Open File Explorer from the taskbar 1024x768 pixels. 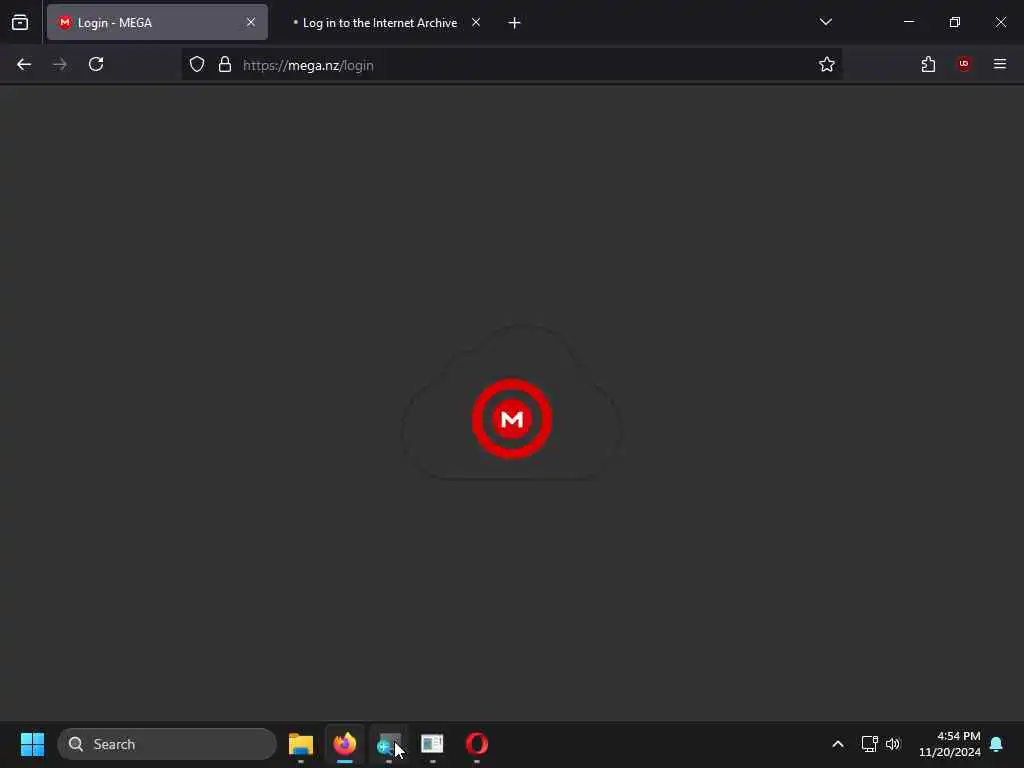tap(301, 744)
